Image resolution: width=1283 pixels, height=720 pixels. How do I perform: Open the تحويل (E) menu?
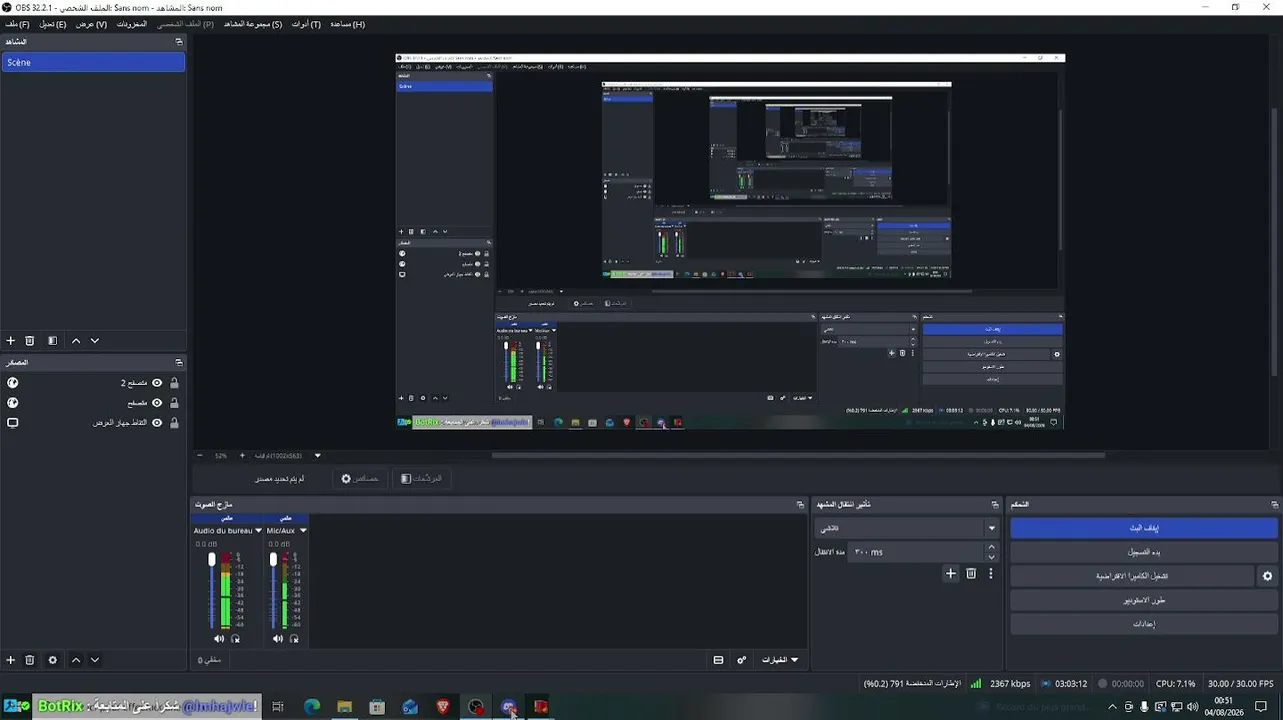(53, 24)
